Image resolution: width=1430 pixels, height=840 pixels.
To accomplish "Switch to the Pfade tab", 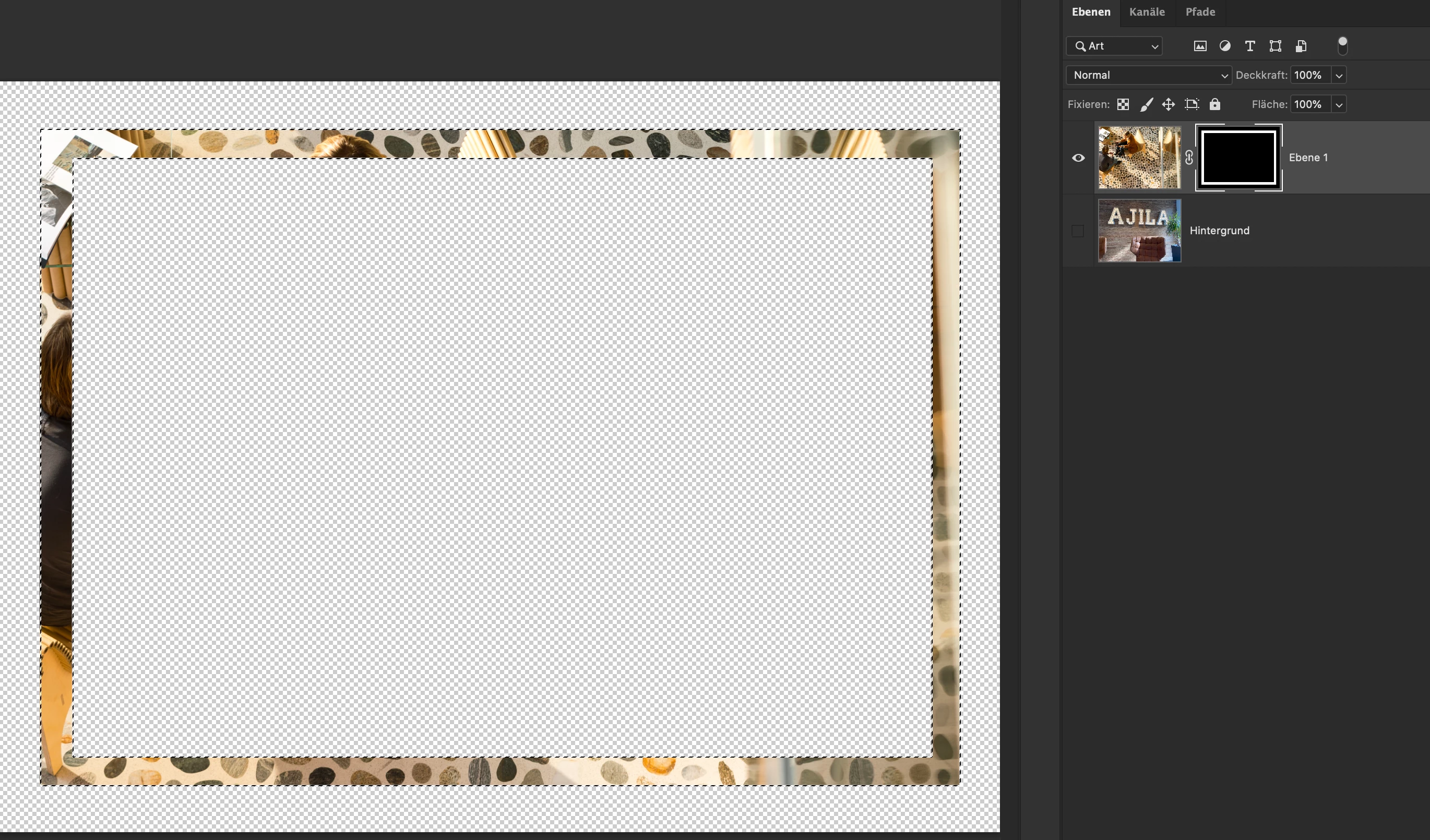I will (1200, 12).
